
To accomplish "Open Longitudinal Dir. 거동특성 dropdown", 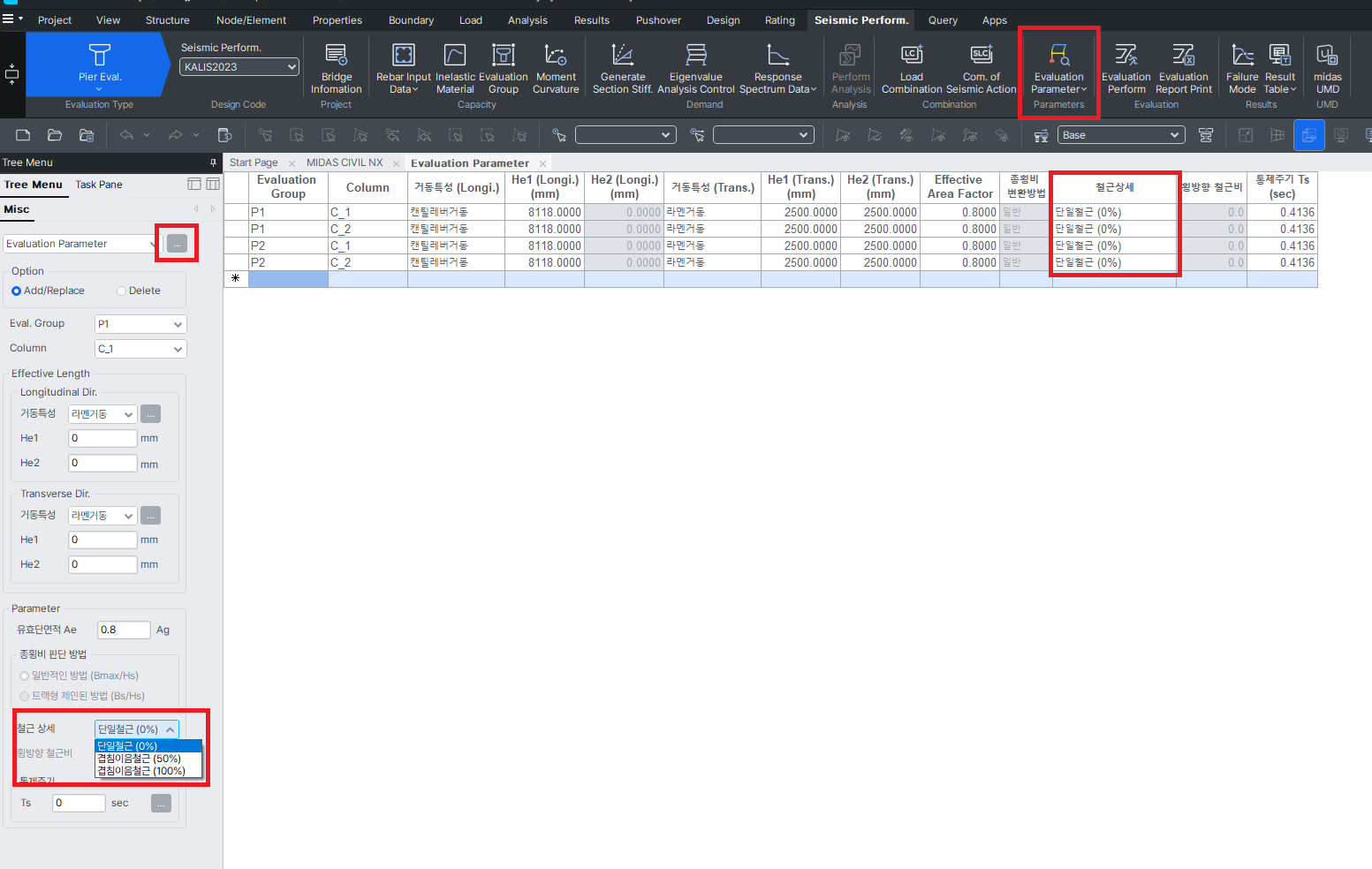I will pyautogui.click(x=103, y=414).
